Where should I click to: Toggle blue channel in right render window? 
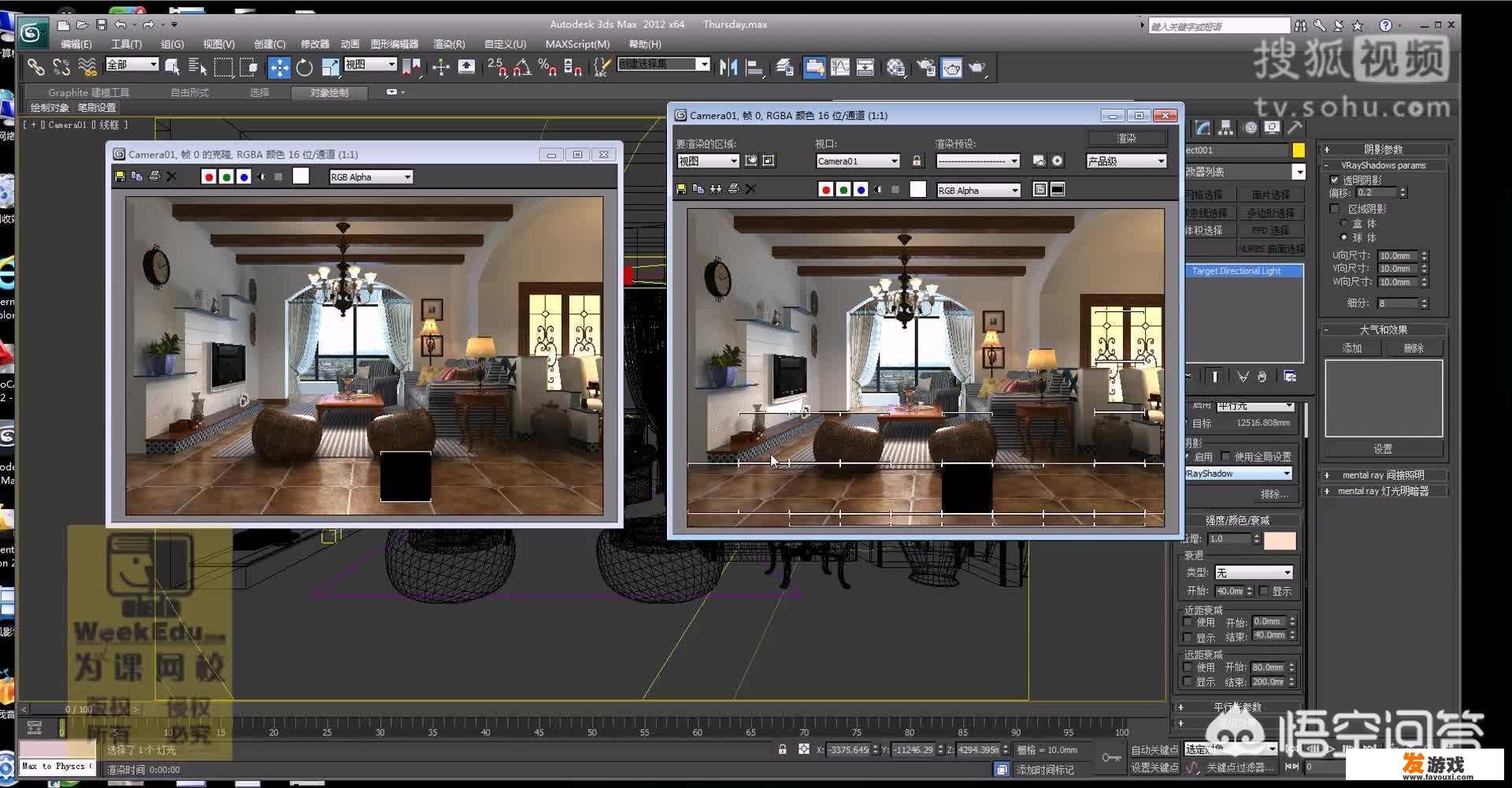(861, 190)
